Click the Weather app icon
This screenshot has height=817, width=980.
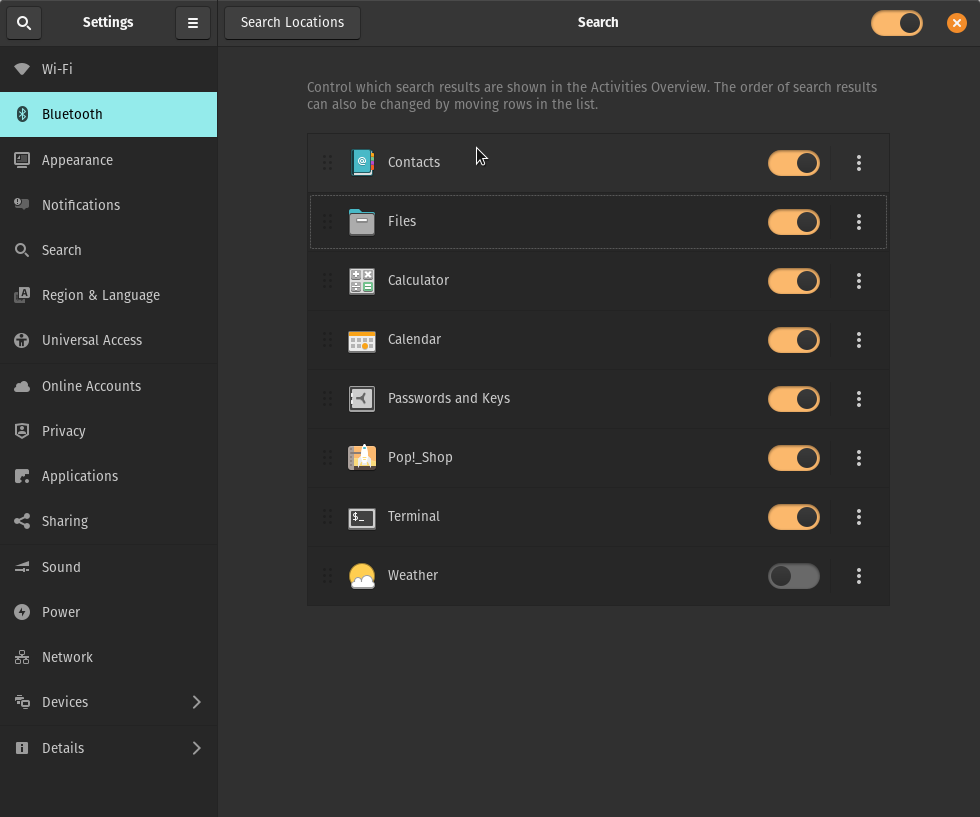pyautogui.click(x=361, y=576)
